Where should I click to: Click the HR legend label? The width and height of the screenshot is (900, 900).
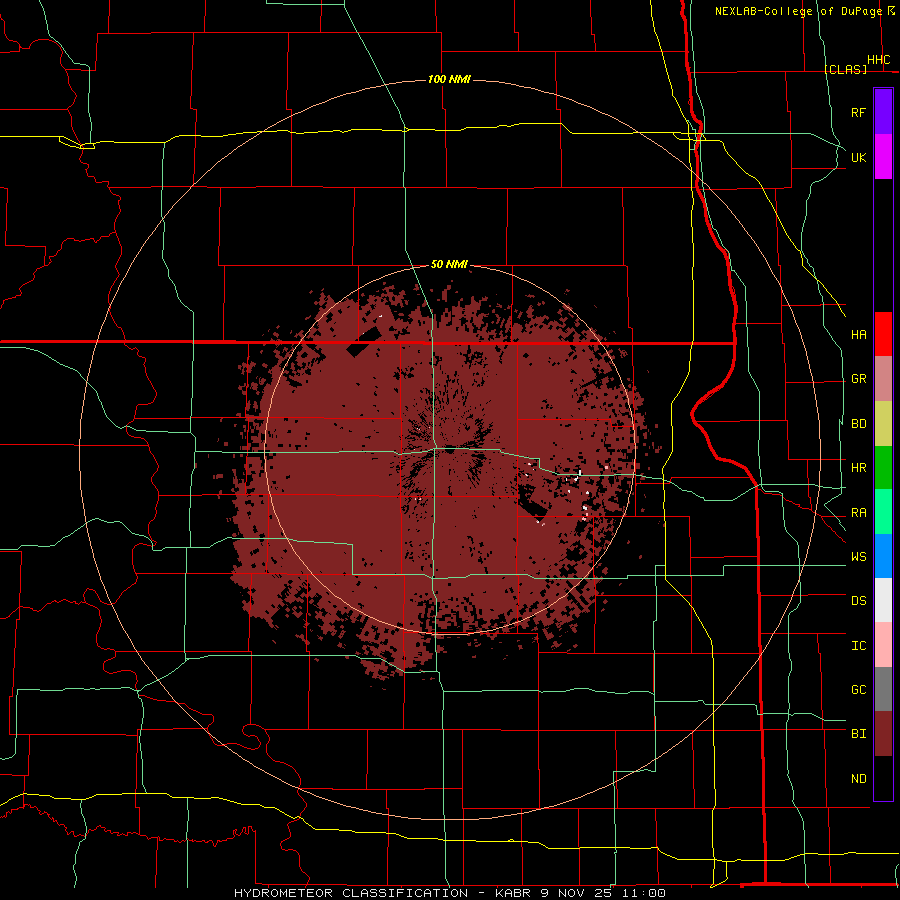859,468
